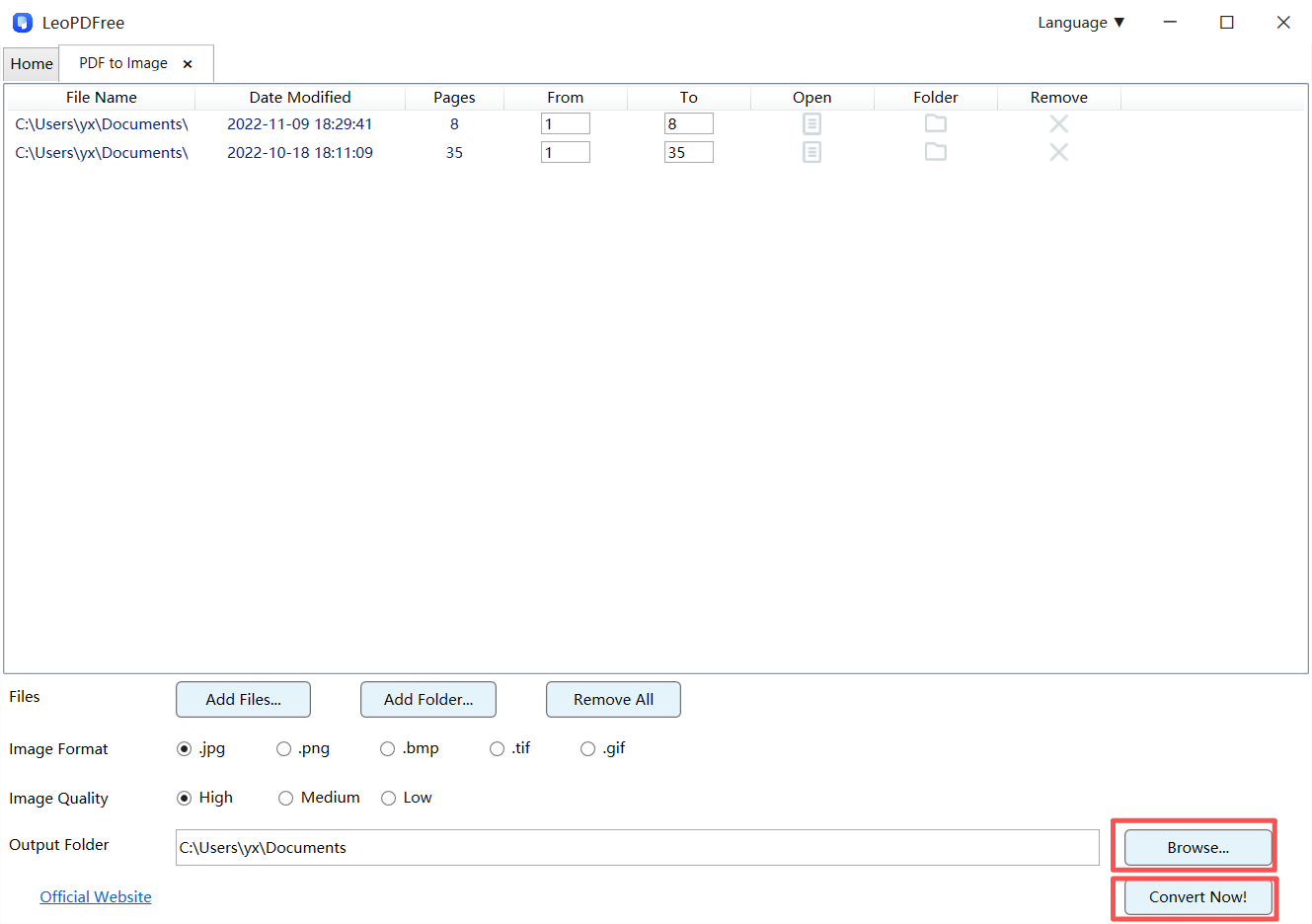The width and height of the screenshot is (1312, 924).
Task: Sort by Date Modified column header
Action: tap(300, 98)
